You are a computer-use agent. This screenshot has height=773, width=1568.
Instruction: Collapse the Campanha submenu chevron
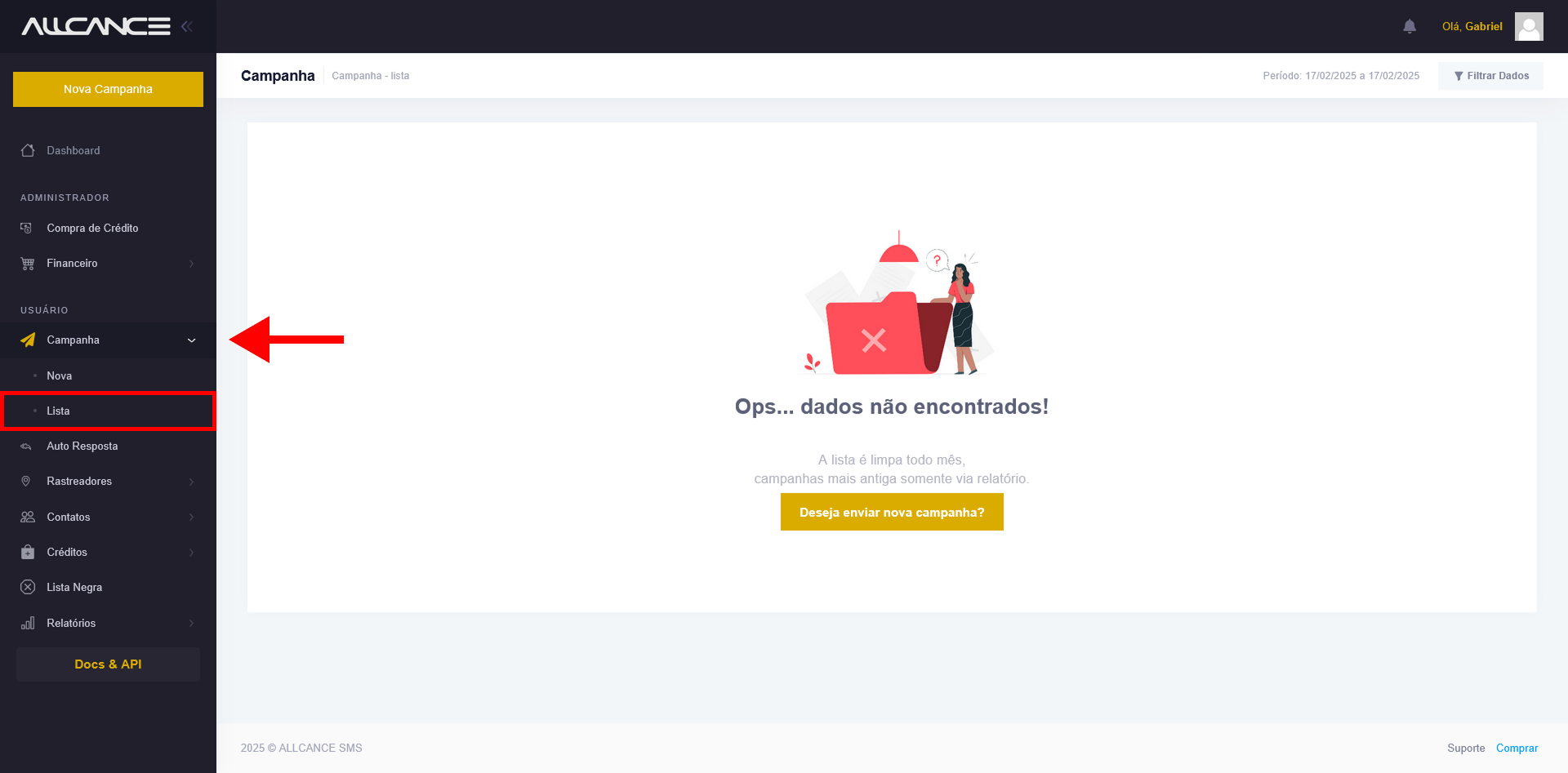pyautogui.click(x=191, y=340)
